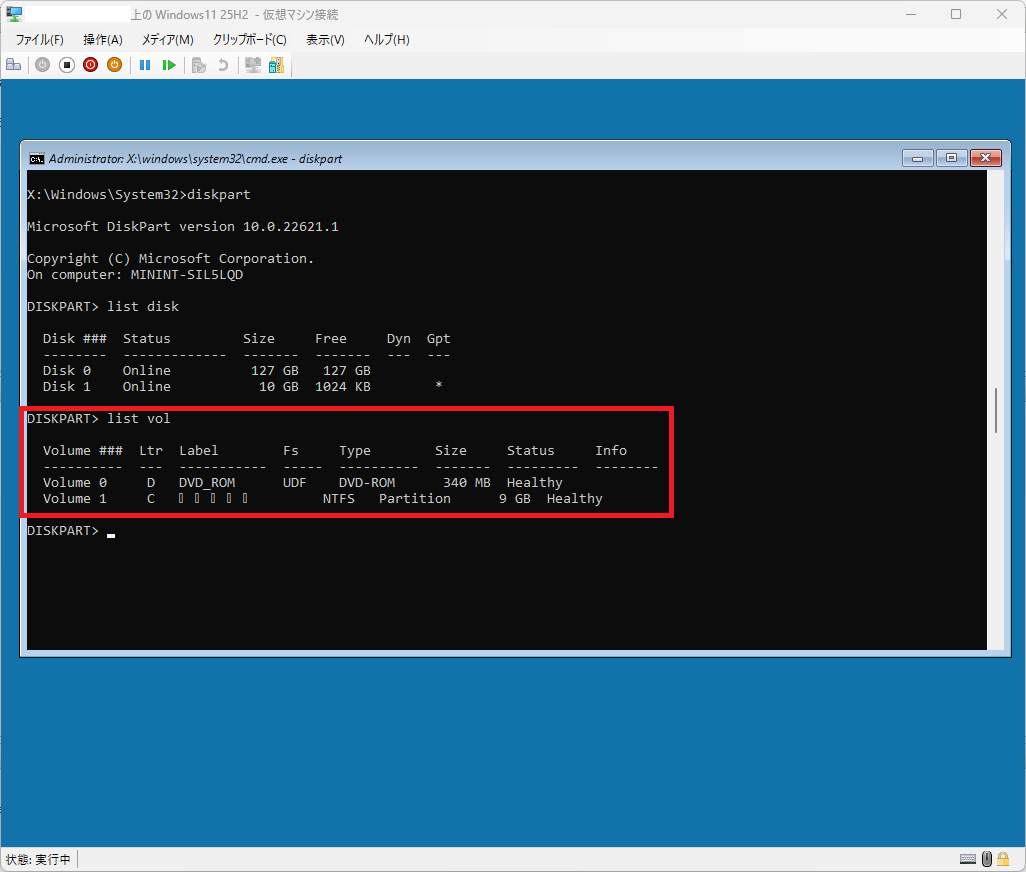Screen dimensions: 1026x872
Task: Open the 表示(V) menu
Action: click(325, 39)
